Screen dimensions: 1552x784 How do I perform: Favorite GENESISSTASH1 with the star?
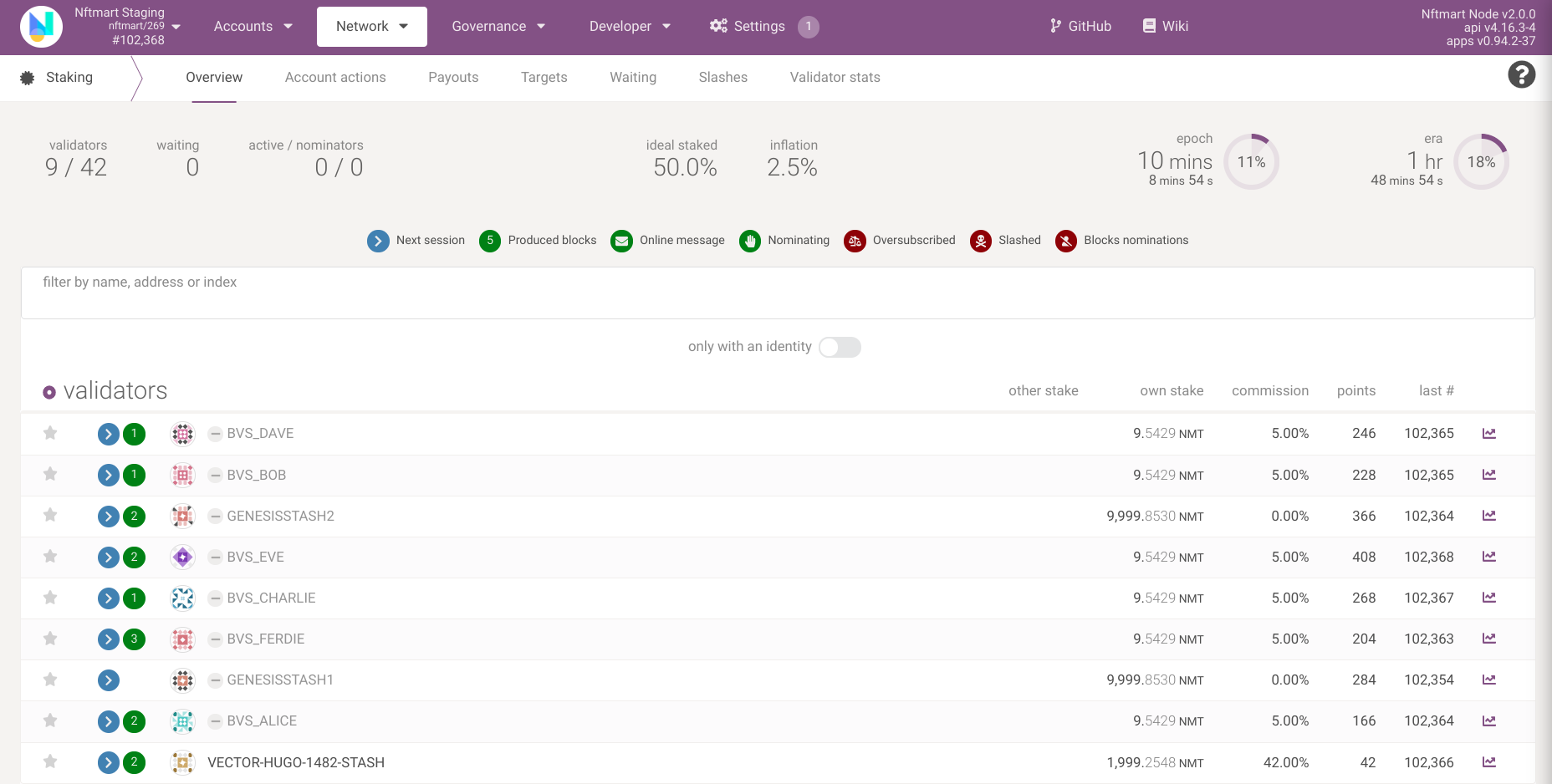point(50,680)
